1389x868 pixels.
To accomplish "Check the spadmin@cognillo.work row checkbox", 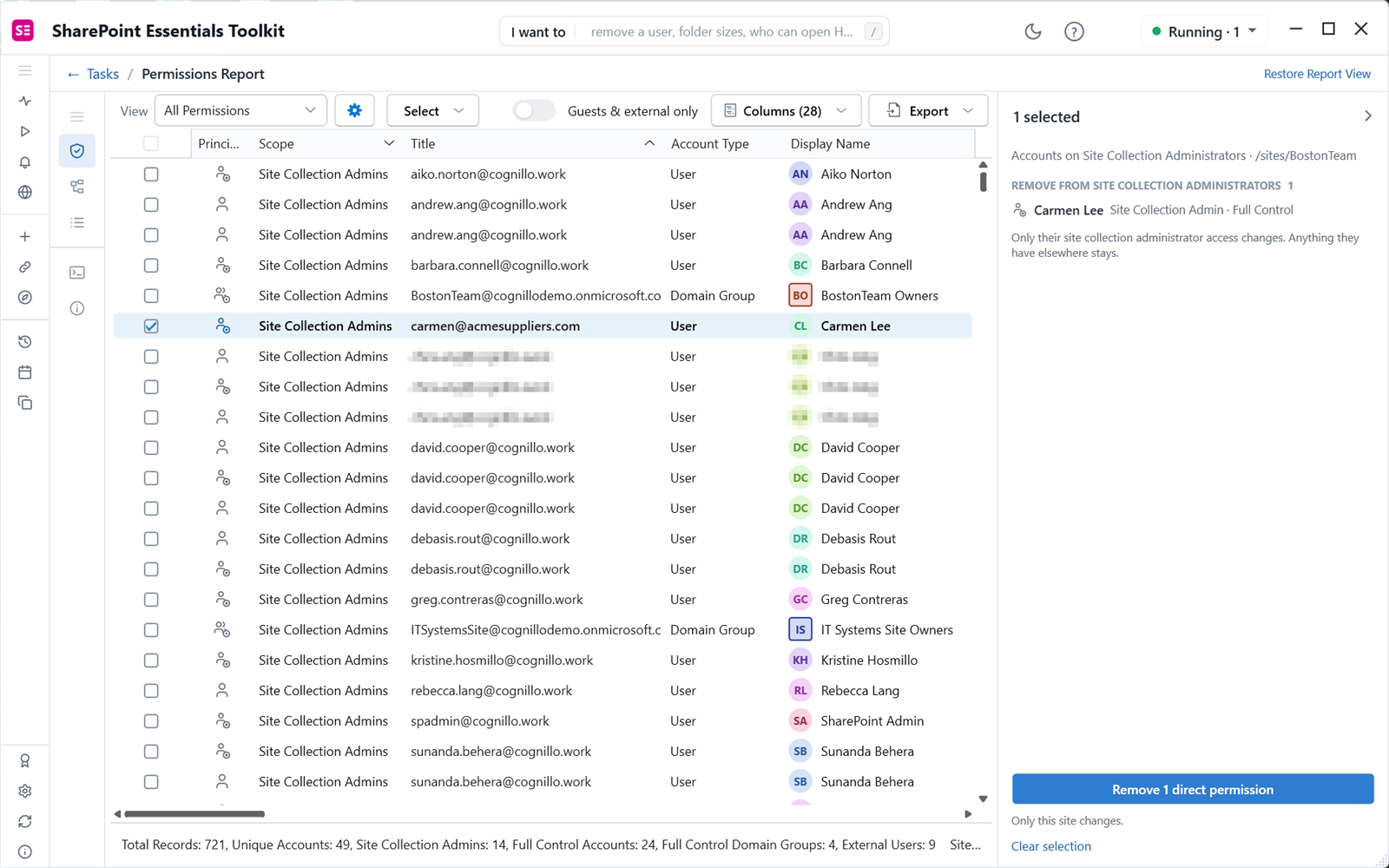I will tap(151, 721).
